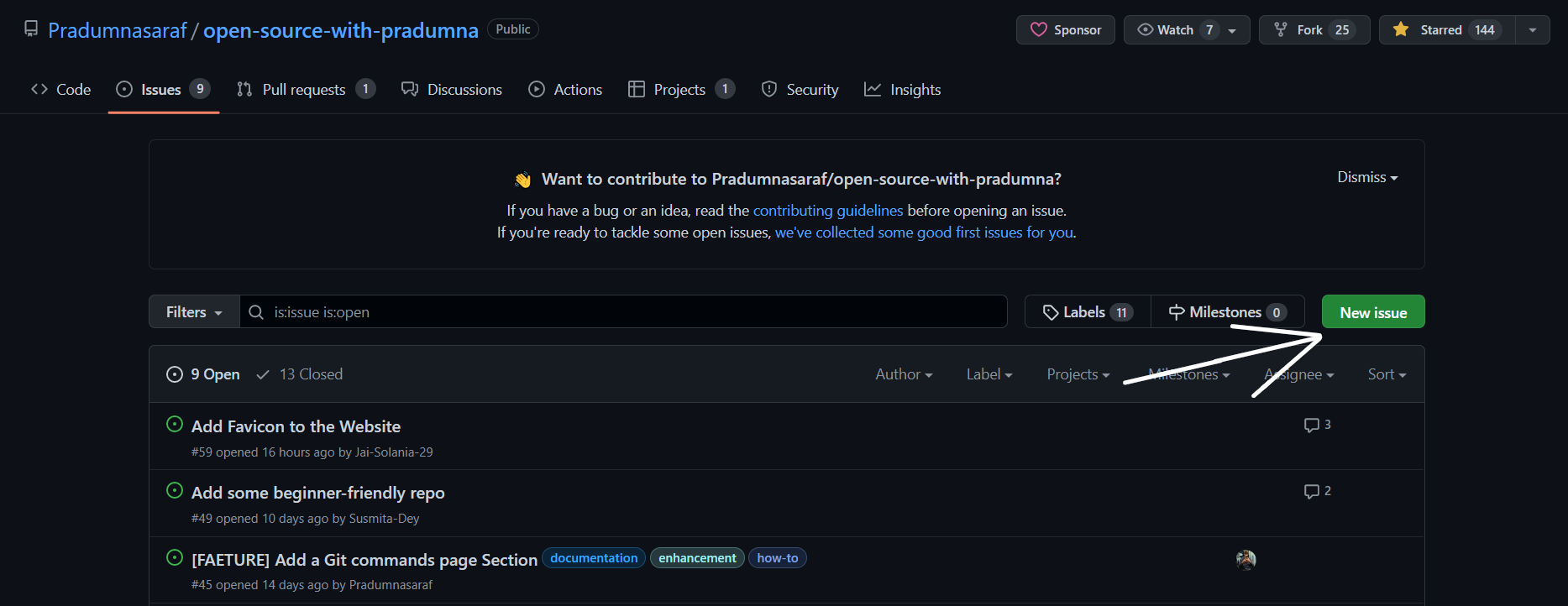The image size is (1568, 606).
Task: Click the Fork button label
Action: point(1309,29)
